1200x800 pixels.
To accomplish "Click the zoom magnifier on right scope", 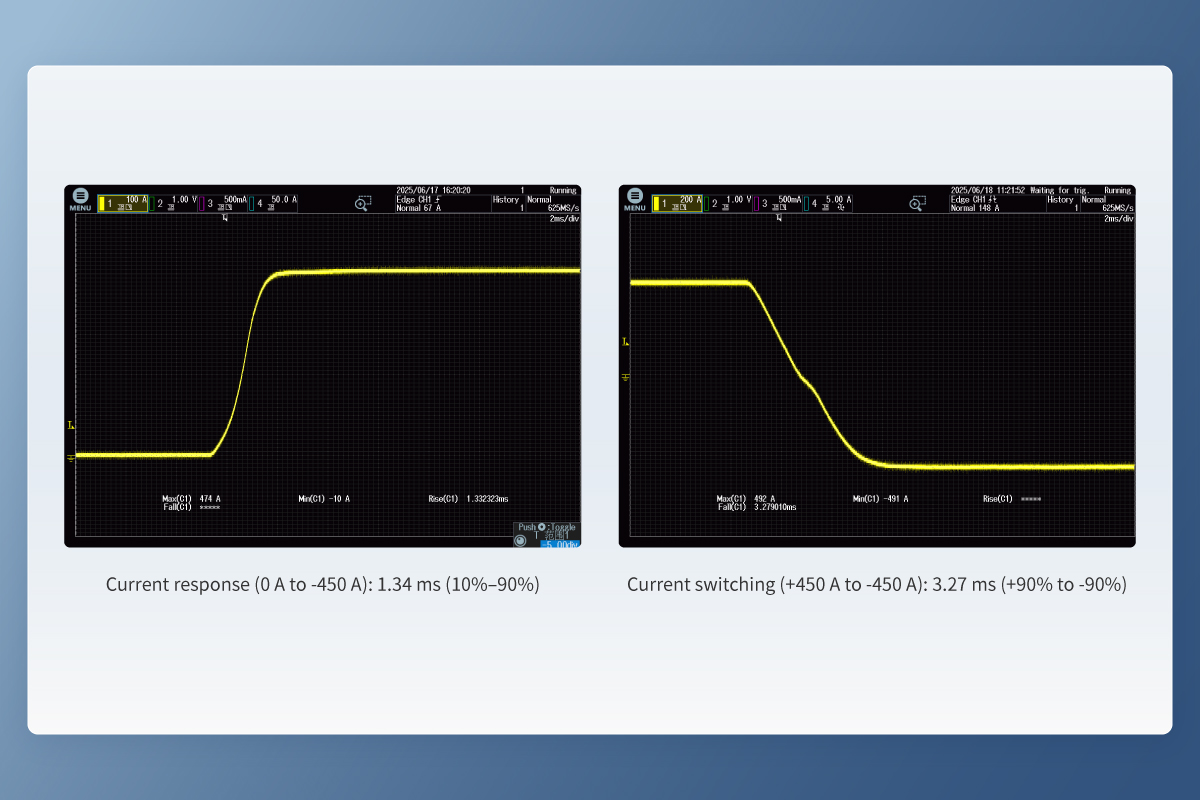I will (x=917, y=203).
